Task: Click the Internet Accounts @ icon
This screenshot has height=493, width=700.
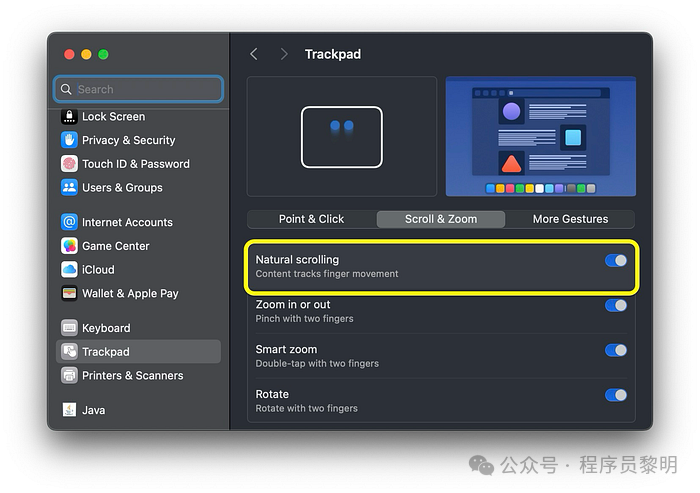Action: pyautogui.click(x=69, y=222)
